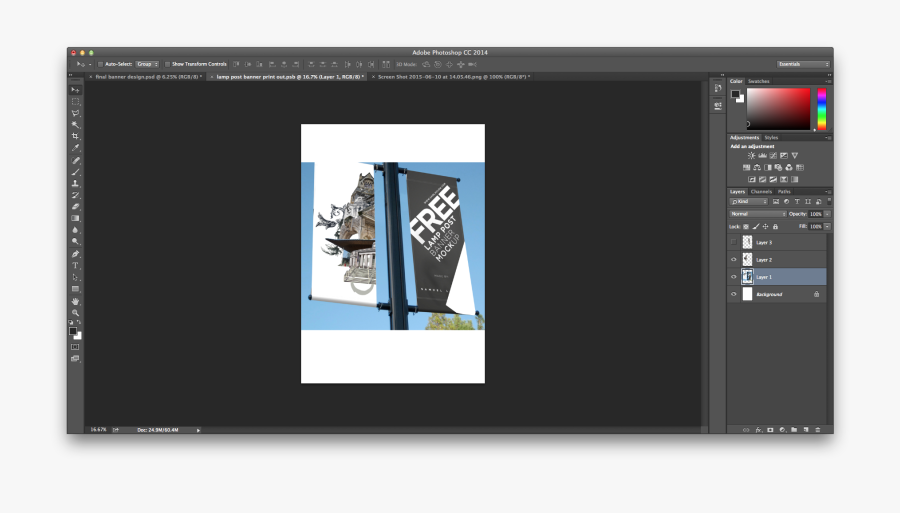Switch to the Channels panel tab
The image size is (900, 513).
click(761, 191)
